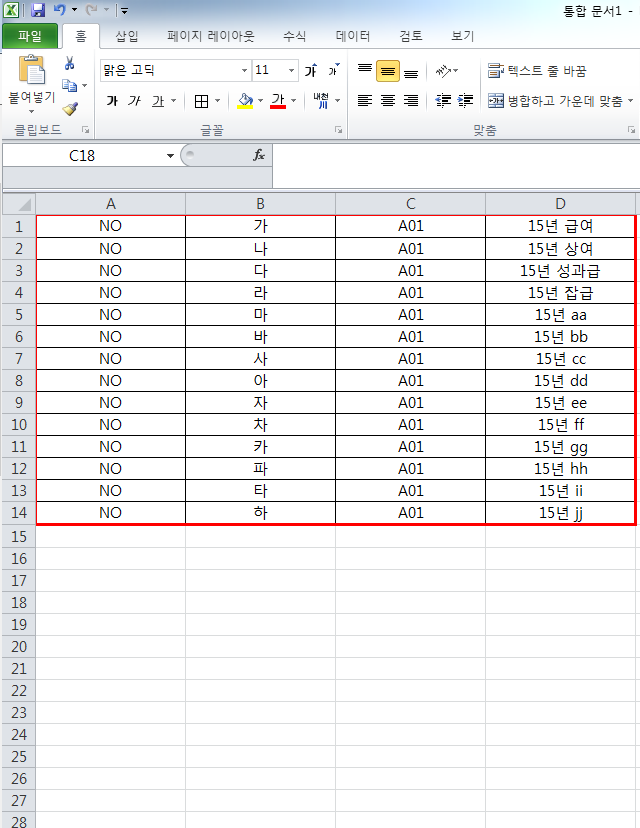Click the phonetic guide 내천 icon
This screenshot has width=640, height=828.
321,100
